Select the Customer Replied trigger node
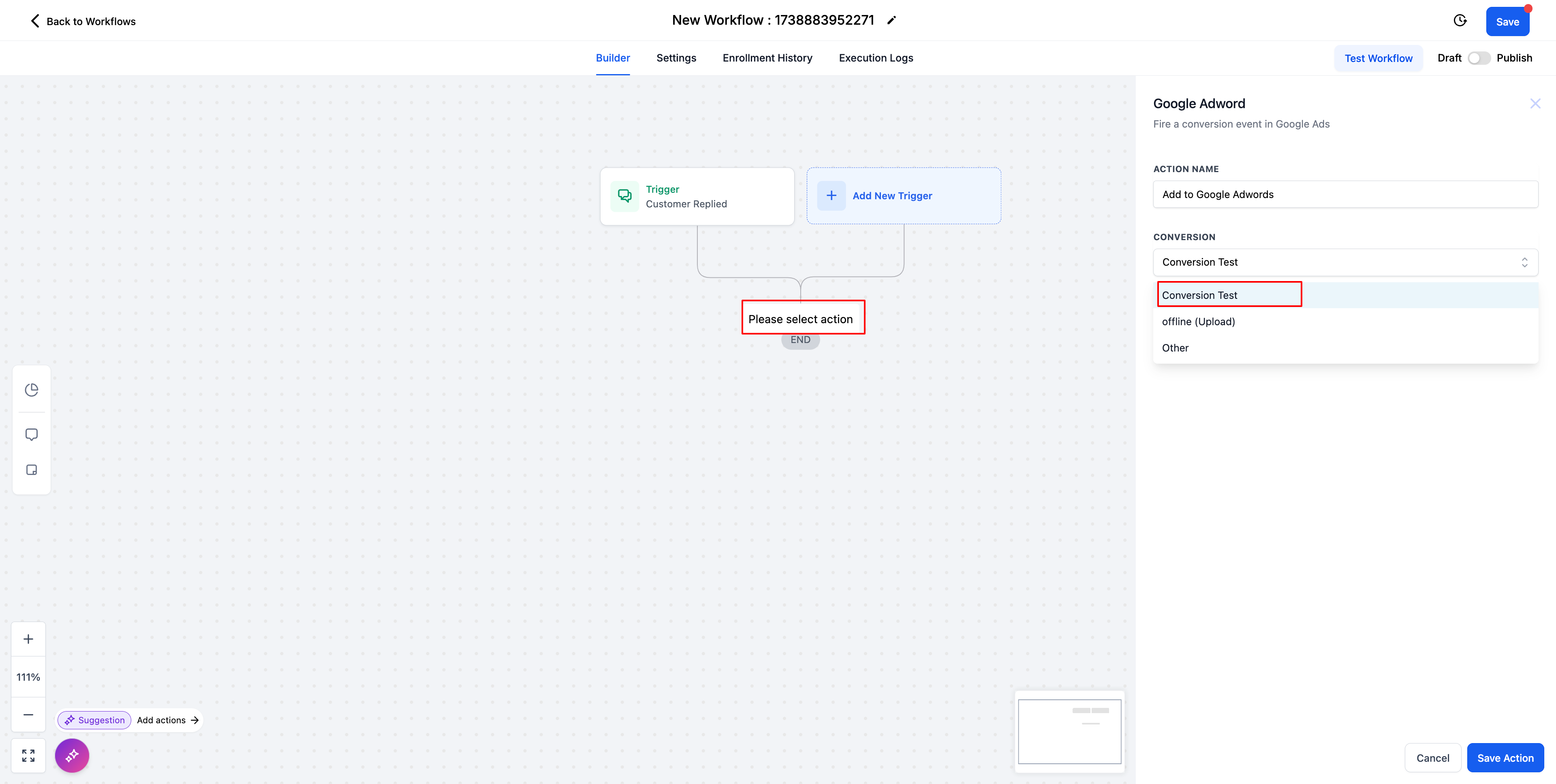This screenshot has width=1556, height=784. (x=697, y=196)
